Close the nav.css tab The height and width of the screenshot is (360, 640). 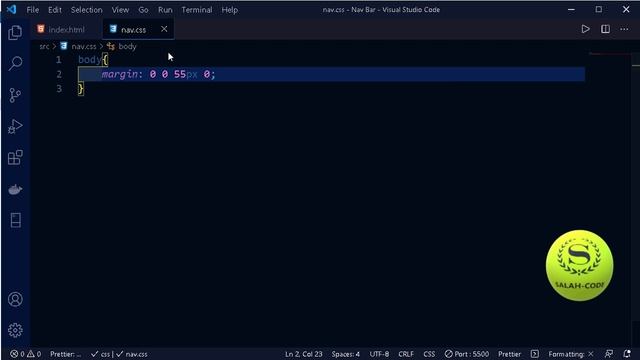[164, 29]
